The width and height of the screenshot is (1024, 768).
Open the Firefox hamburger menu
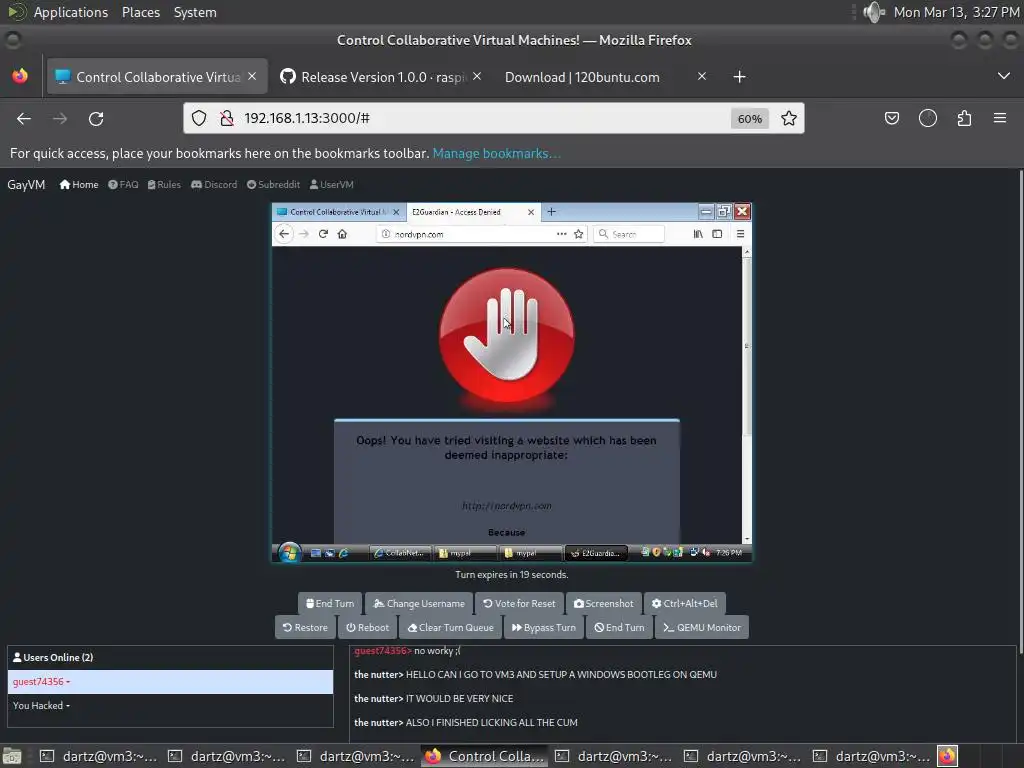point(1000,118)
